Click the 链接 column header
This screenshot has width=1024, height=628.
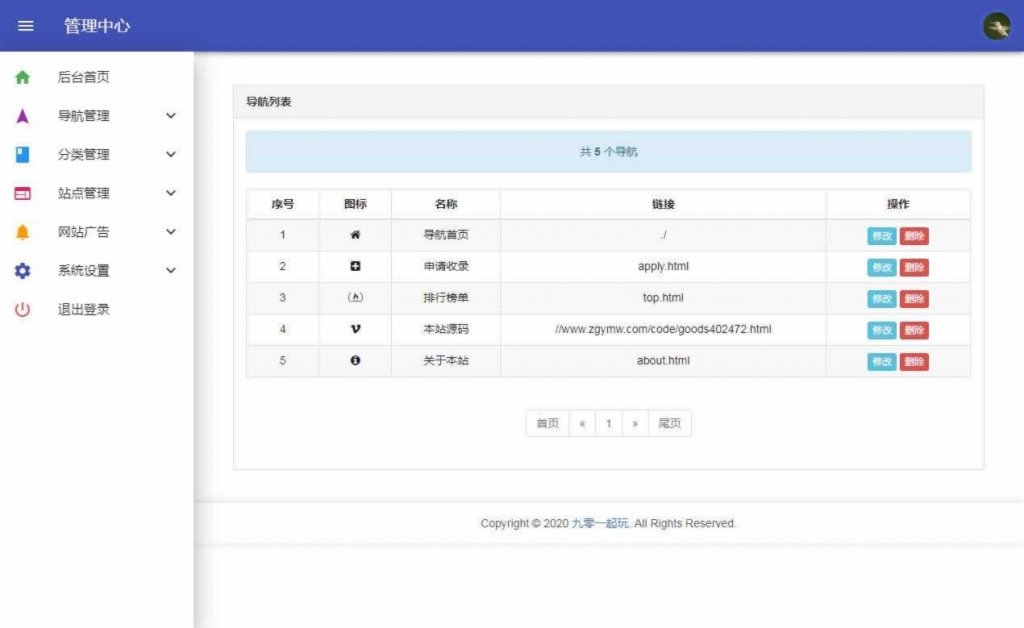(663, 204)
